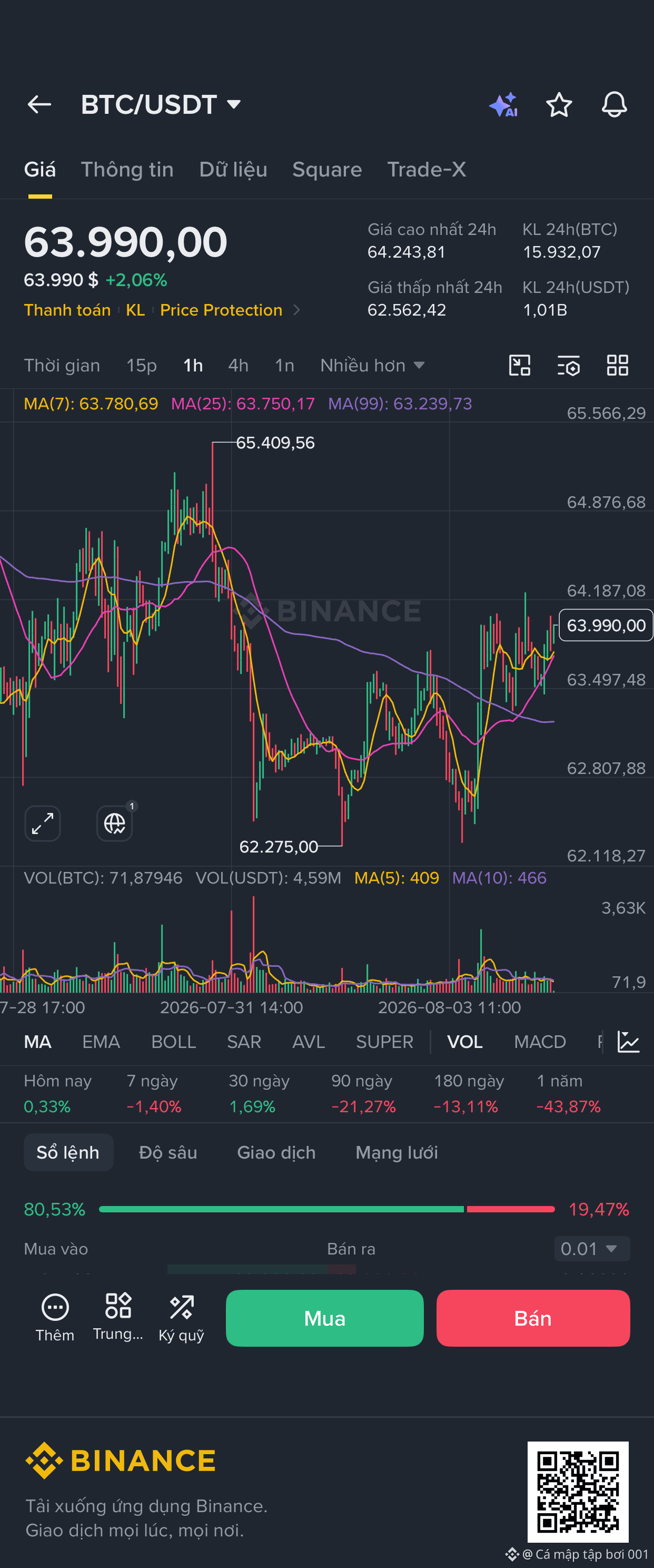This screenshot has width=654, height=1568.
Task: Open the chart drawing tools icon
Action: point(520,365)
